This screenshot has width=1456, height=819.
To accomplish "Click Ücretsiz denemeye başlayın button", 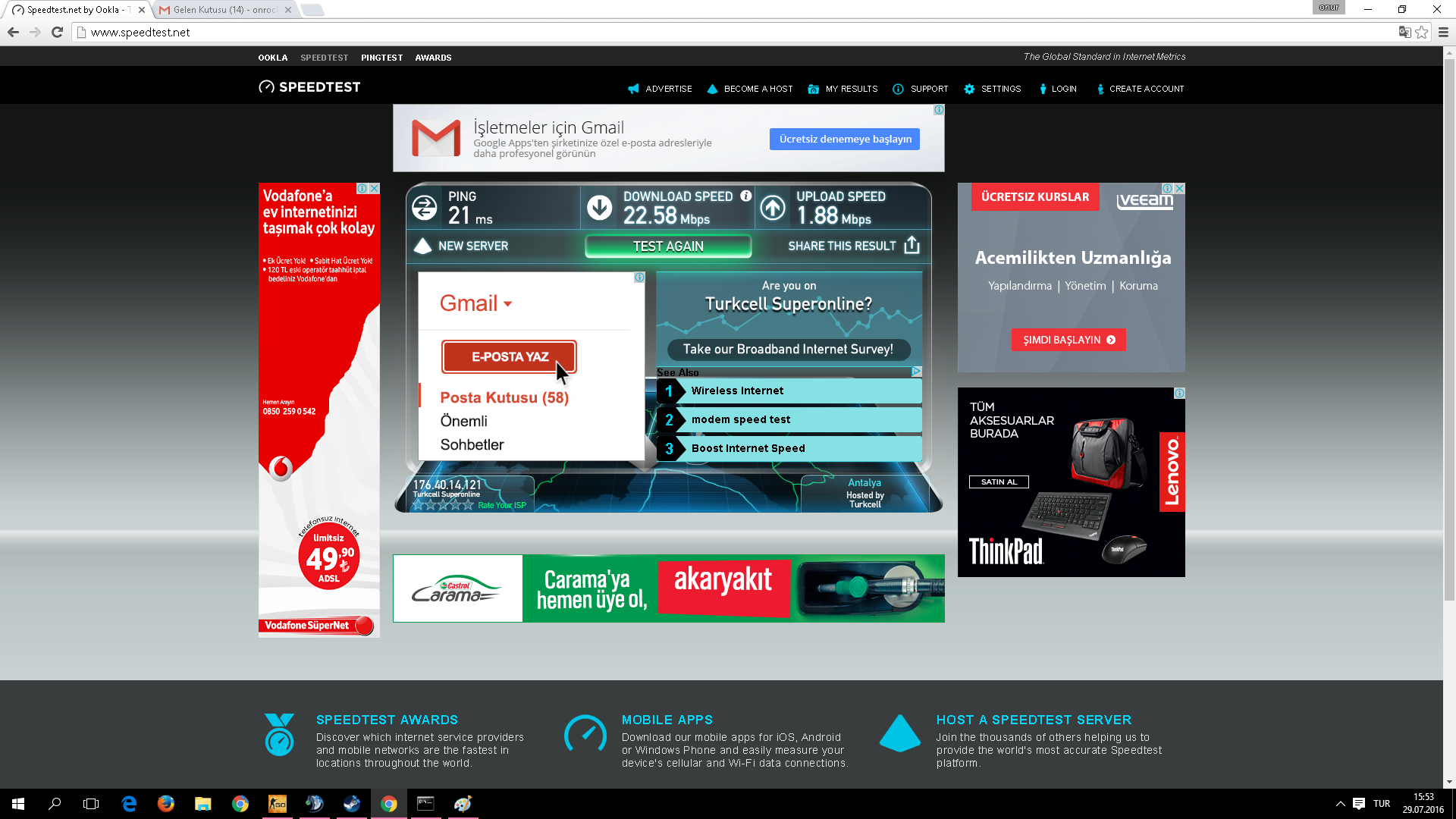I will click(x=845, y=139).
